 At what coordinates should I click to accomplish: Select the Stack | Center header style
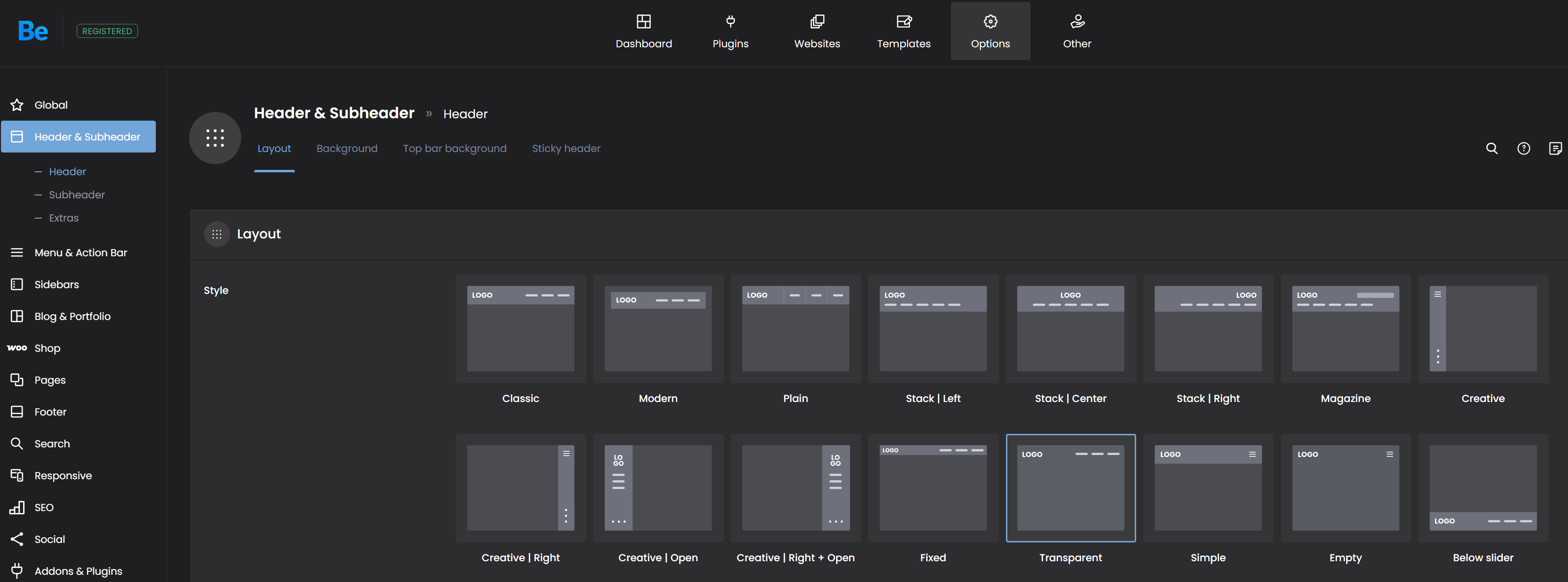(x=1071, y=329)
